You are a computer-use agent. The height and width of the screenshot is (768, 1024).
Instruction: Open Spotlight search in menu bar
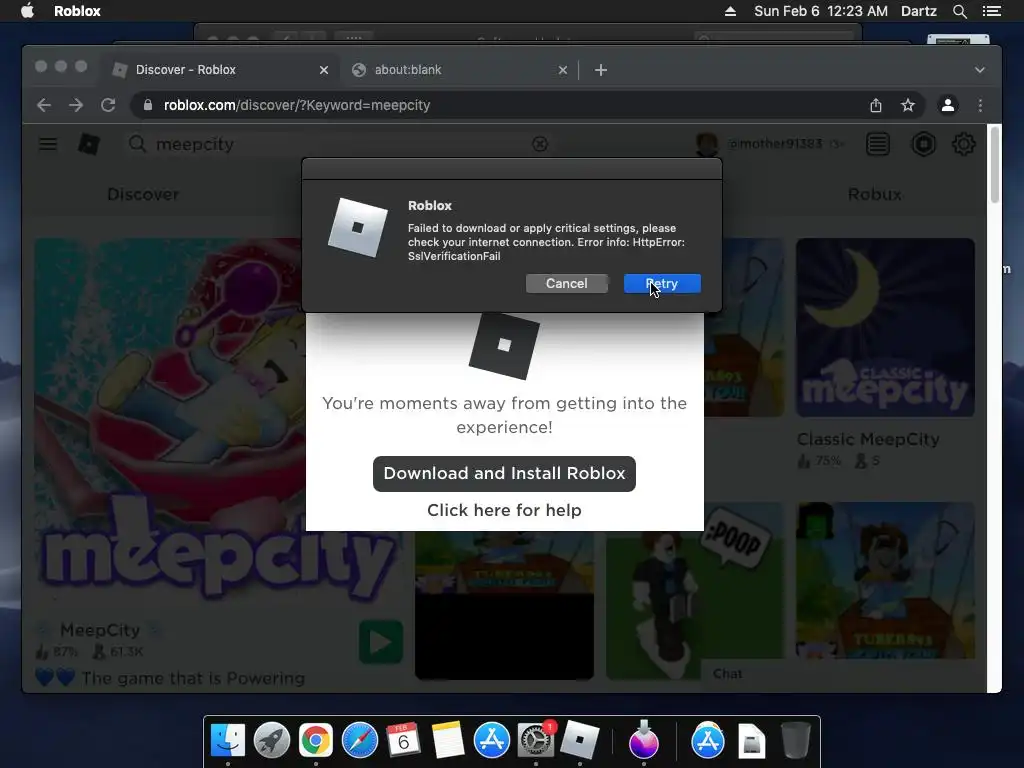[x=959, y=11]
